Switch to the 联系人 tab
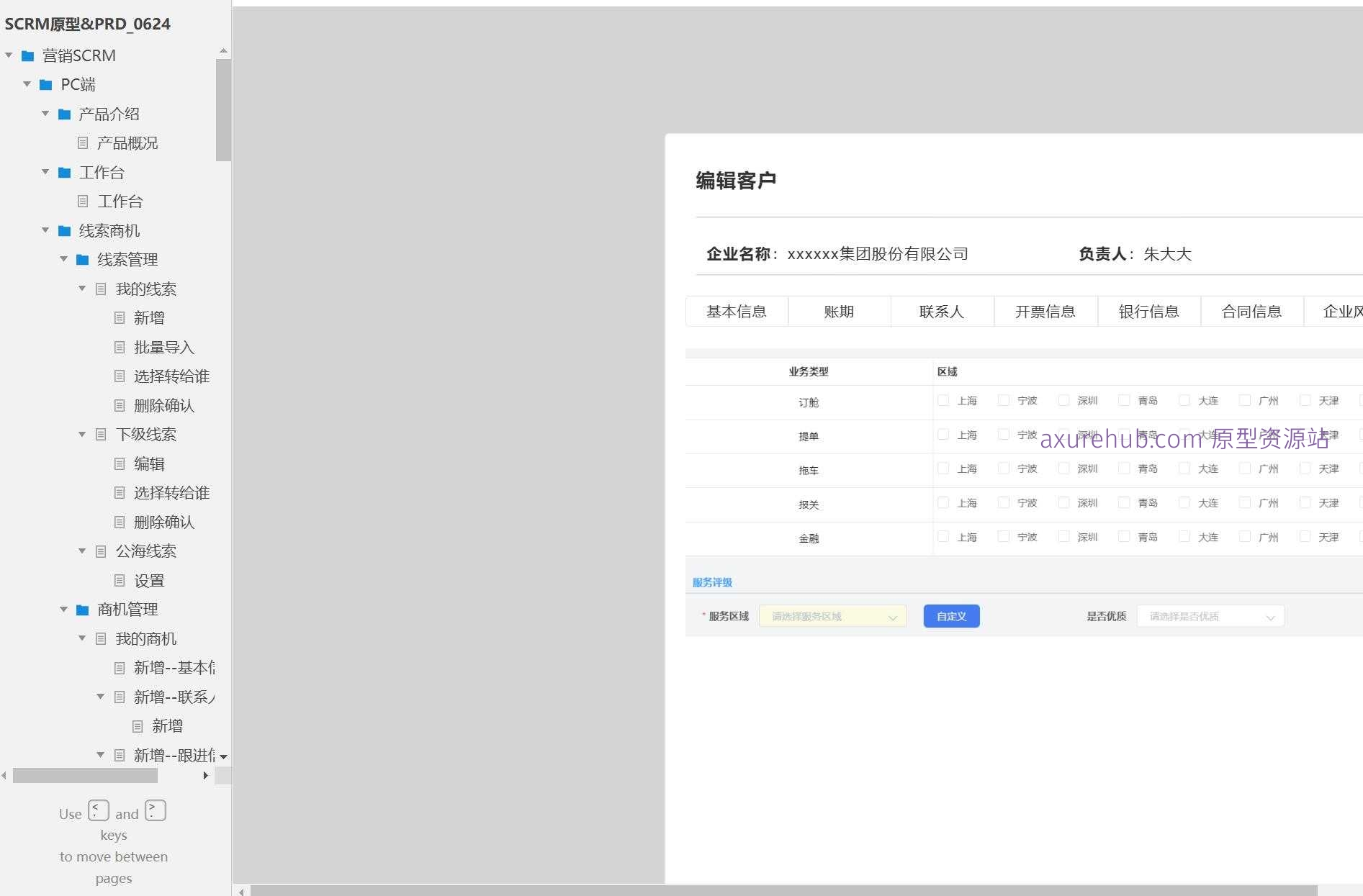The width and height of the screenshot is (1363, 896). coord(943,311)
